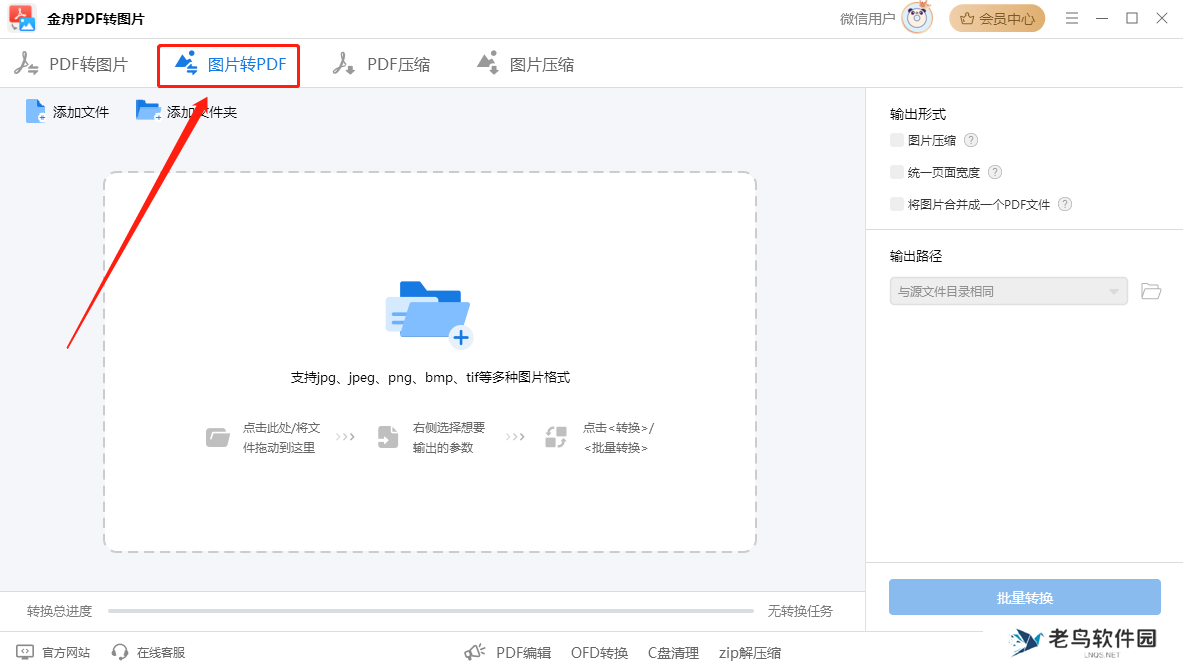Start C盘清理 cleanup tool
The height and width of the screenshot is (668, 1183).
tap(673, 652)
